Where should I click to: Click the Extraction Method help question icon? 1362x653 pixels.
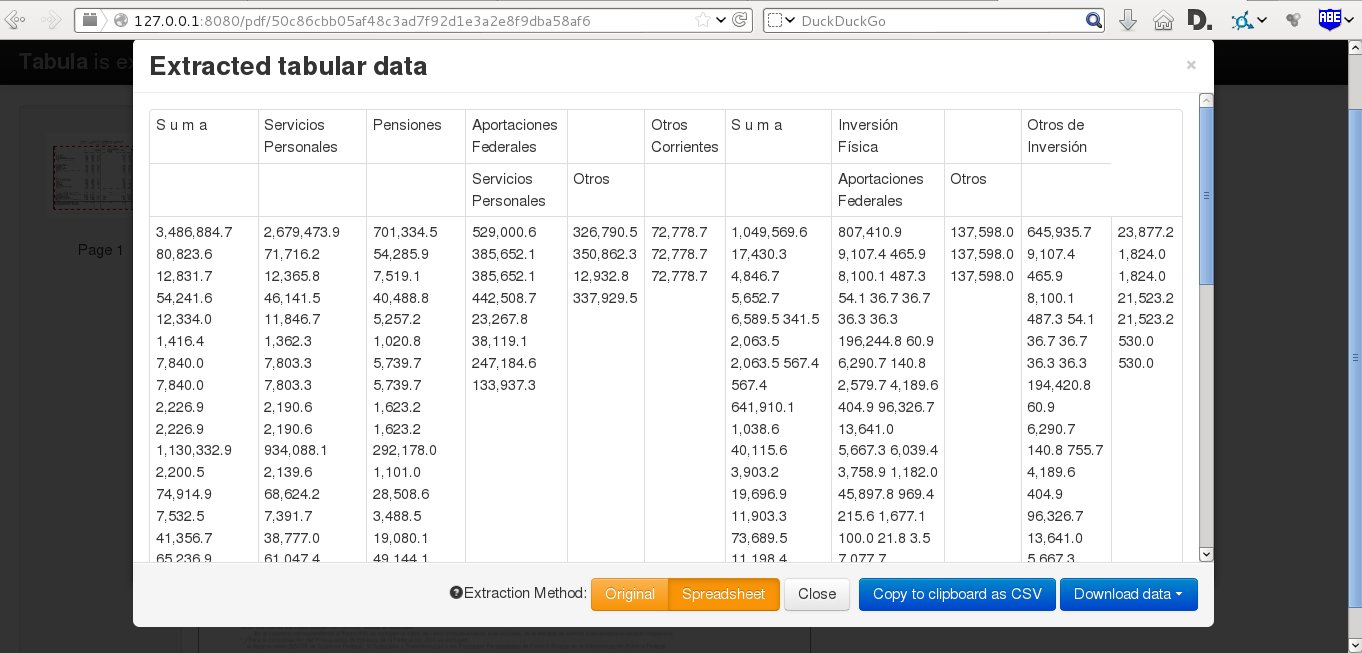456,594
